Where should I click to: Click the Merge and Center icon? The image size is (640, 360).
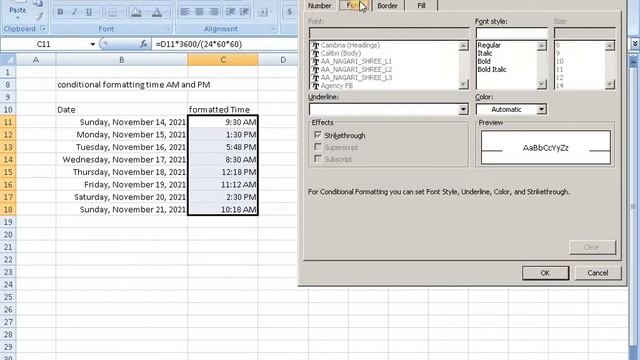[x=263, y=12]
